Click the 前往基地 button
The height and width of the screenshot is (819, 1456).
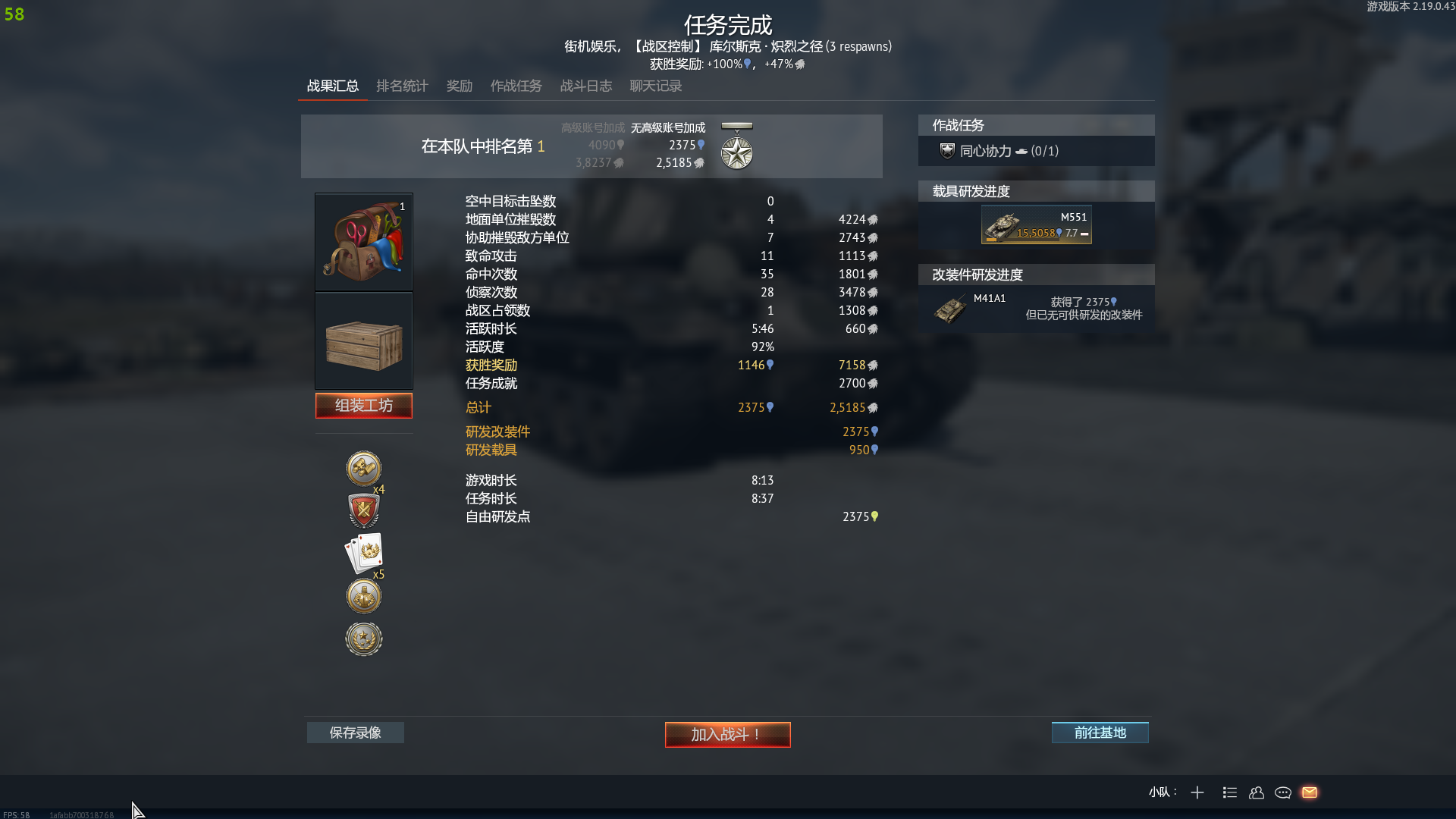[1100, 733]
